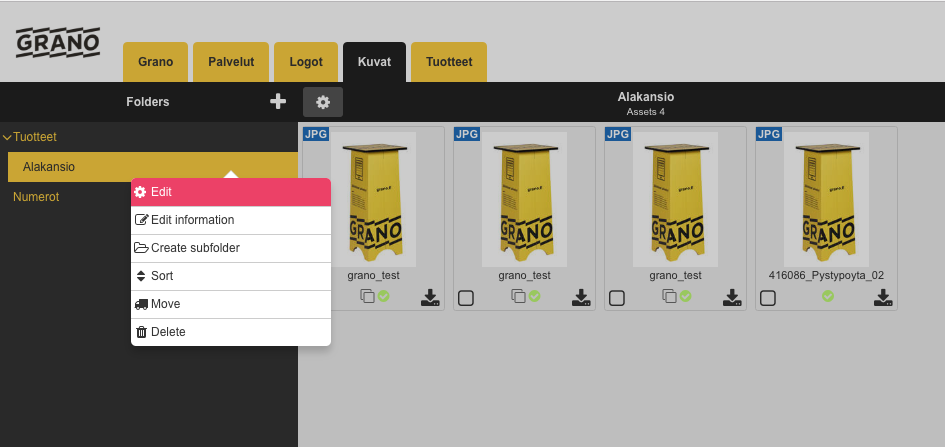Click green checkmark on first grano_test card
Screen dimensions: 945x447
[384, 296]
